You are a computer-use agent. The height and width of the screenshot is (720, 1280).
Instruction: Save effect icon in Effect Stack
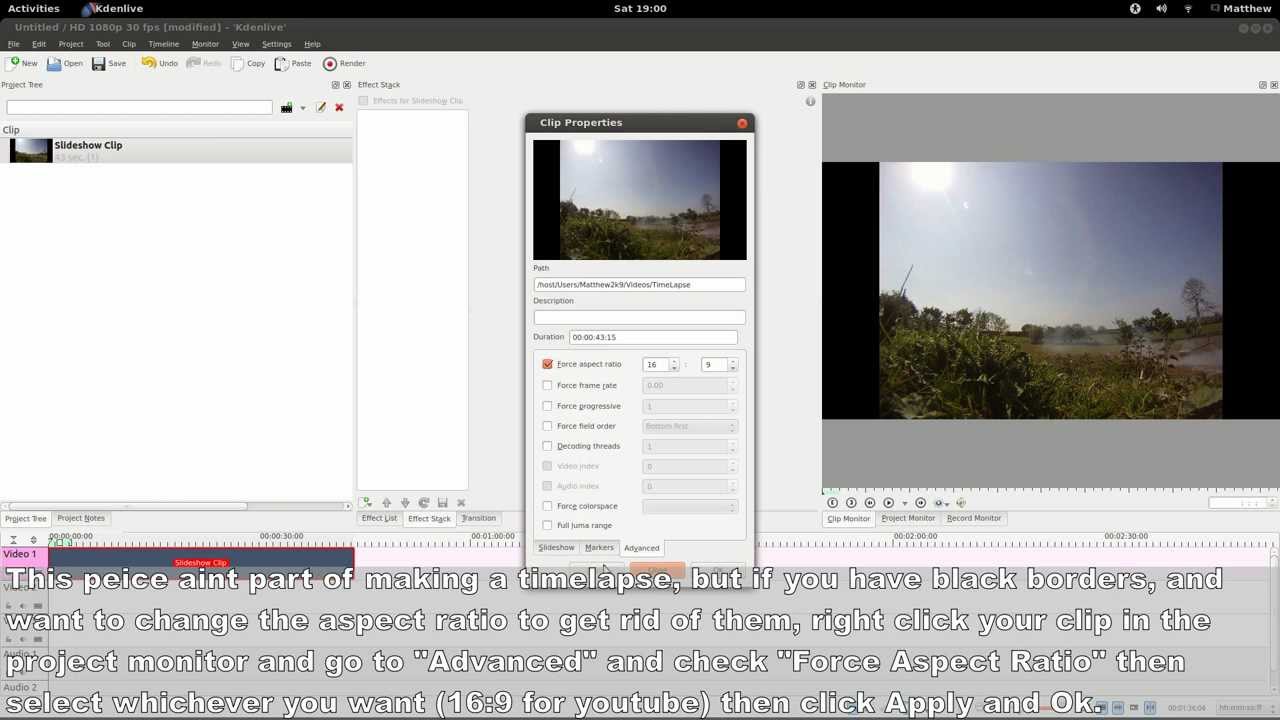point(442,503)
